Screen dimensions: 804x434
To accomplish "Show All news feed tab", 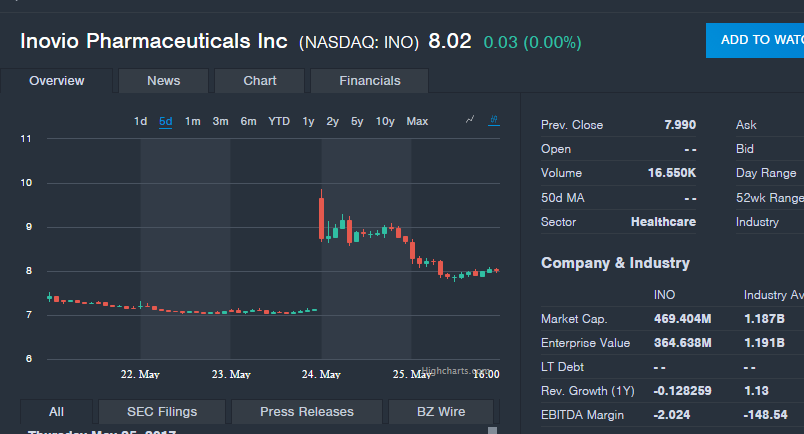I will 56,412.
